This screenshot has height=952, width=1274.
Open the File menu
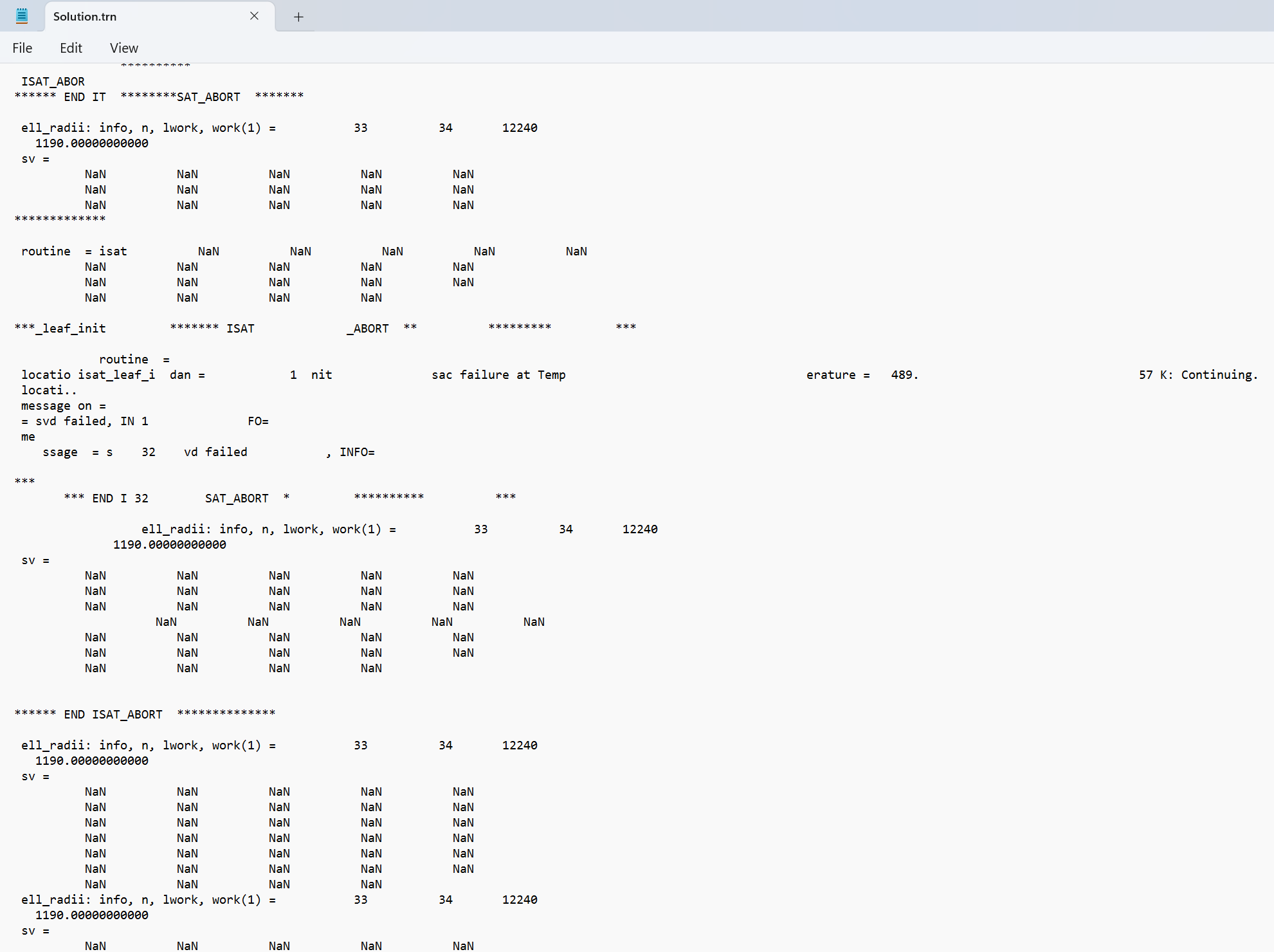(22, 48)
